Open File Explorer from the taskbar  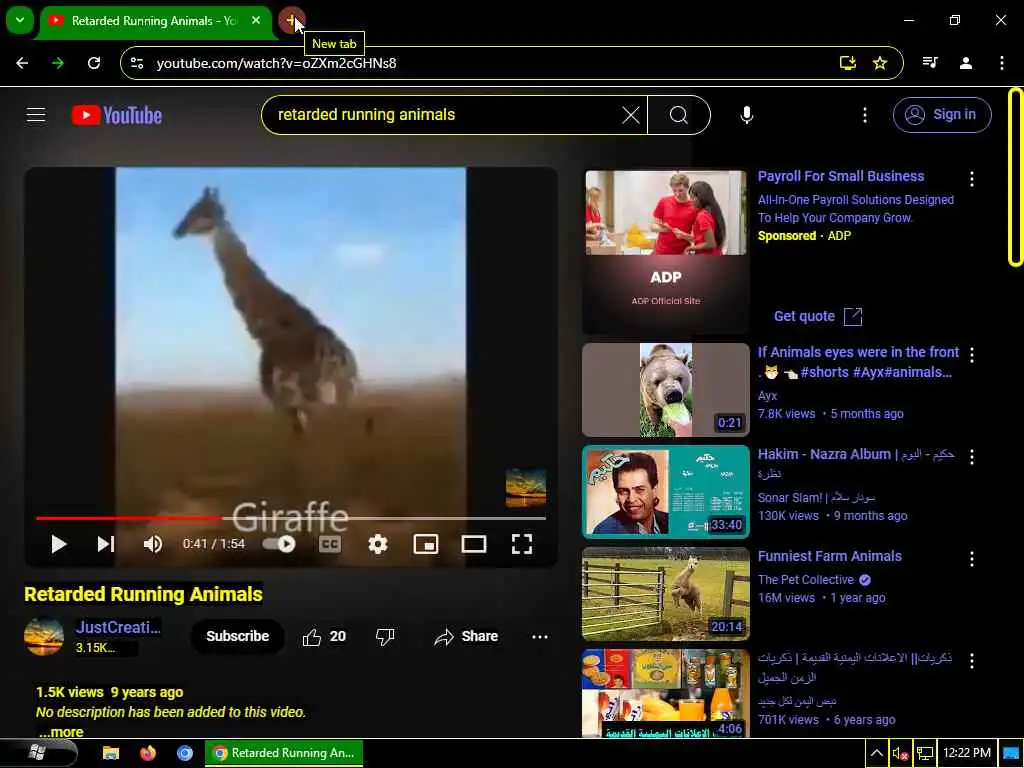coord(111,753)
